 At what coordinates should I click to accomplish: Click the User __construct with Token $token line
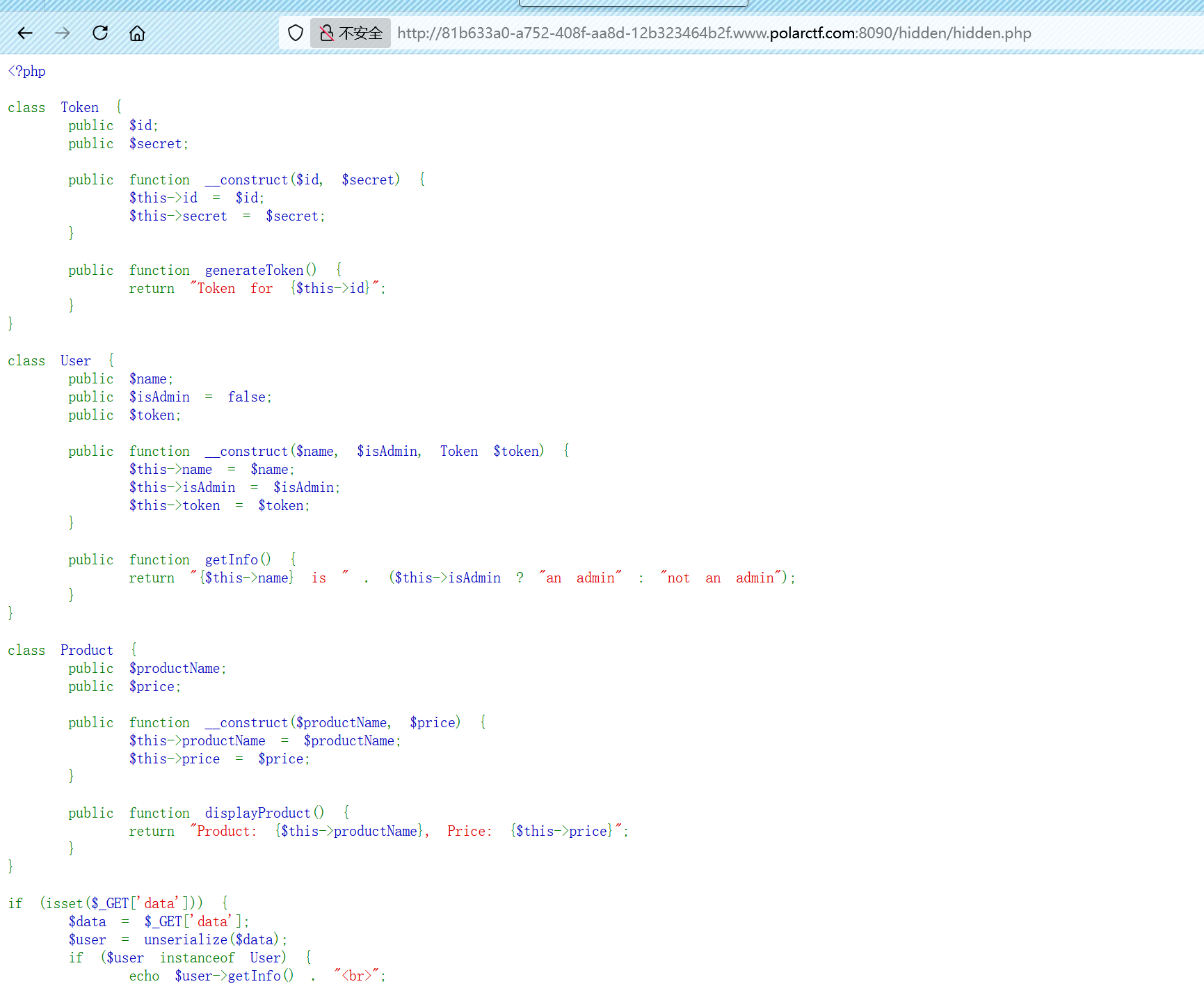tap(319, 451)
